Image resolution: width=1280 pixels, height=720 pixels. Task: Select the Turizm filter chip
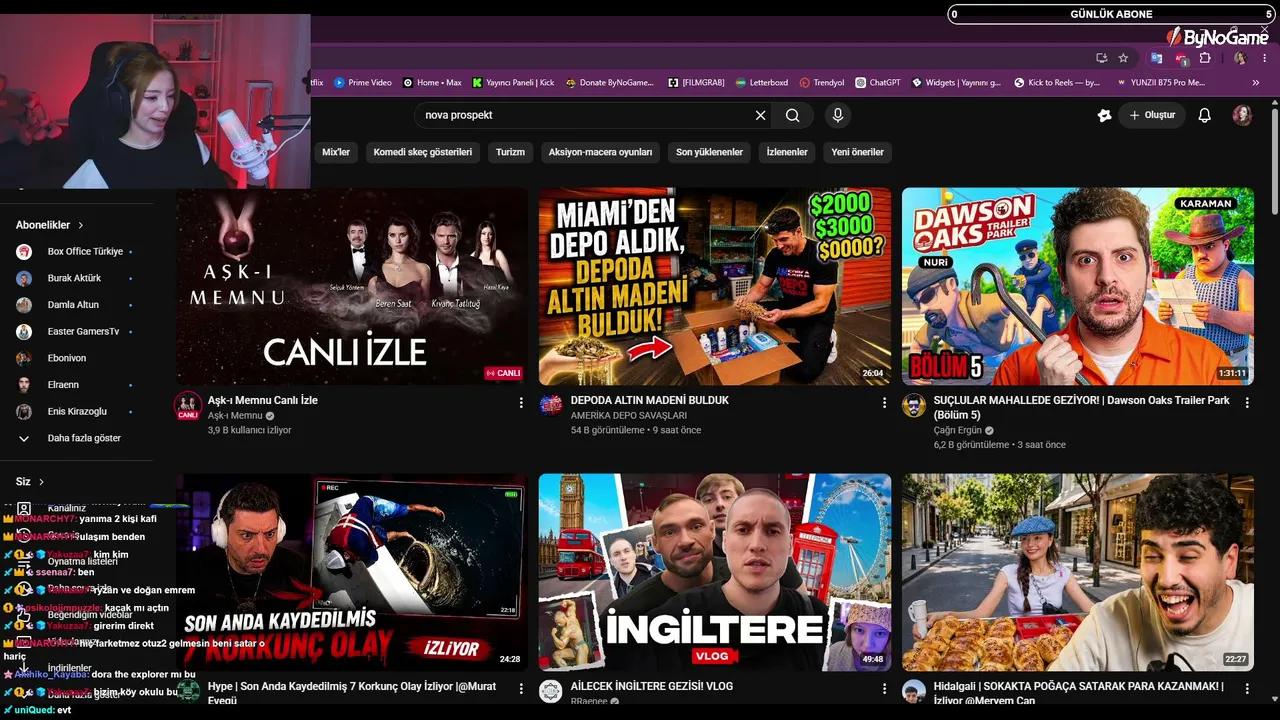[510, 152]
